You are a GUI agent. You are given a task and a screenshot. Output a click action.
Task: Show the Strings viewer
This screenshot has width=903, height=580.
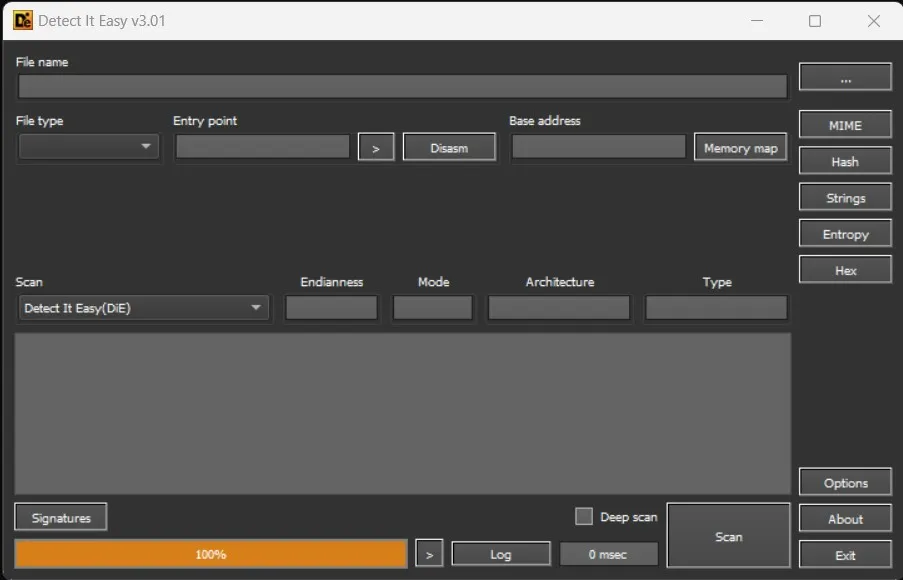pos(845,198)
